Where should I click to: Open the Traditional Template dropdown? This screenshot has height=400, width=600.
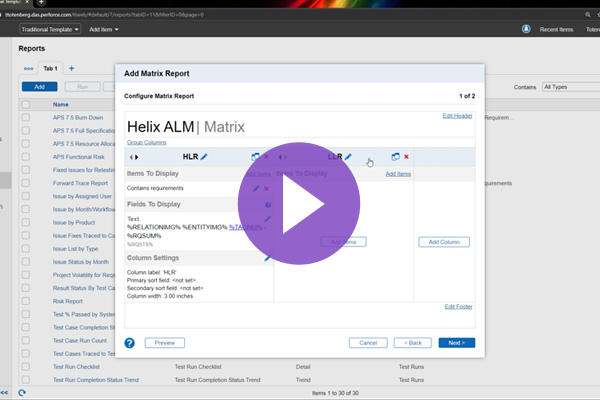(x=50, y=29)
